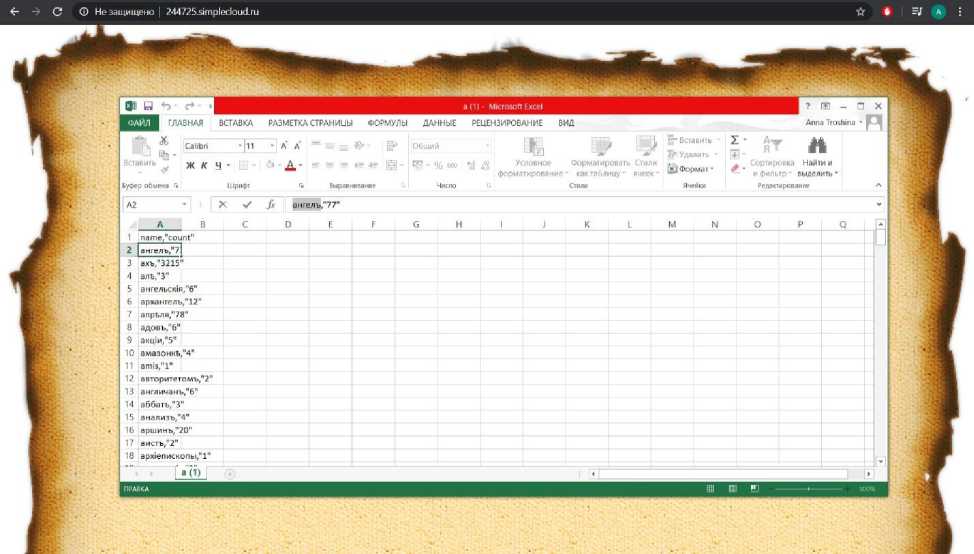This screenshot has width=974, height=554.
Task: Switch to Normal view icon in status bar
Action: coord(710,489)
